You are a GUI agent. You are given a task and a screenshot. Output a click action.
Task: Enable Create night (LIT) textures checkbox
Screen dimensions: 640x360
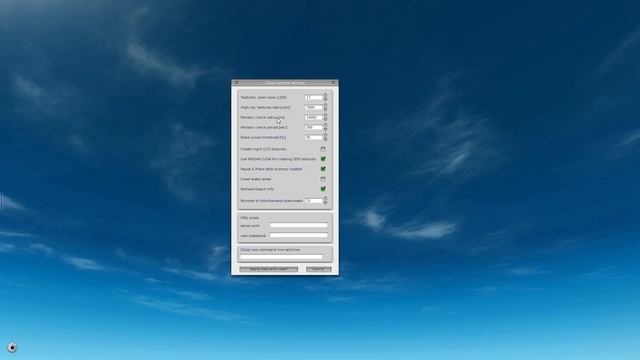coord(323,149)
